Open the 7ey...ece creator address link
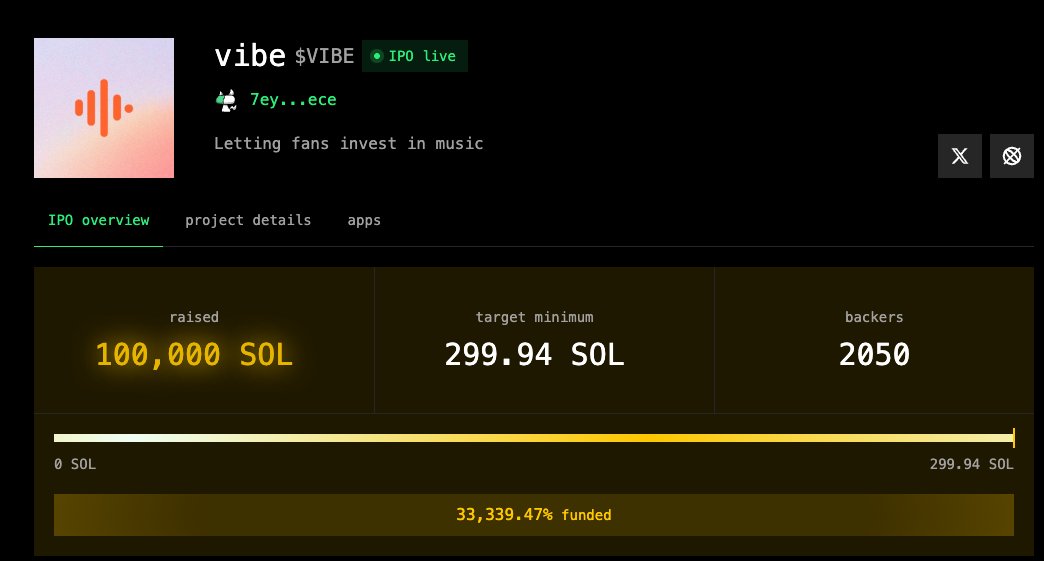 tap(293, 100)
